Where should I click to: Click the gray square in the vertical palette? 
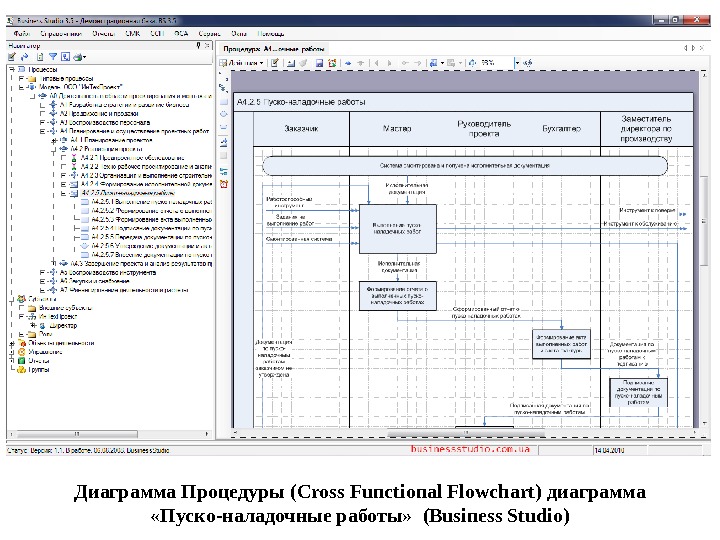(x=224, y=156)
